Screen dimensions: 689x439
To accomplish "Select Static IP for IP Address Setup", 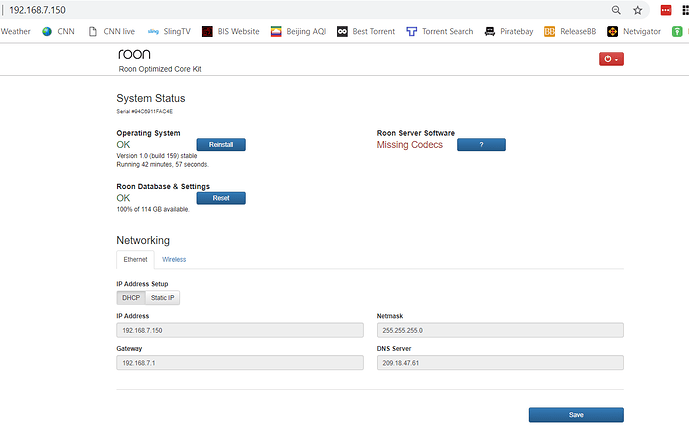I will point(163,298).
